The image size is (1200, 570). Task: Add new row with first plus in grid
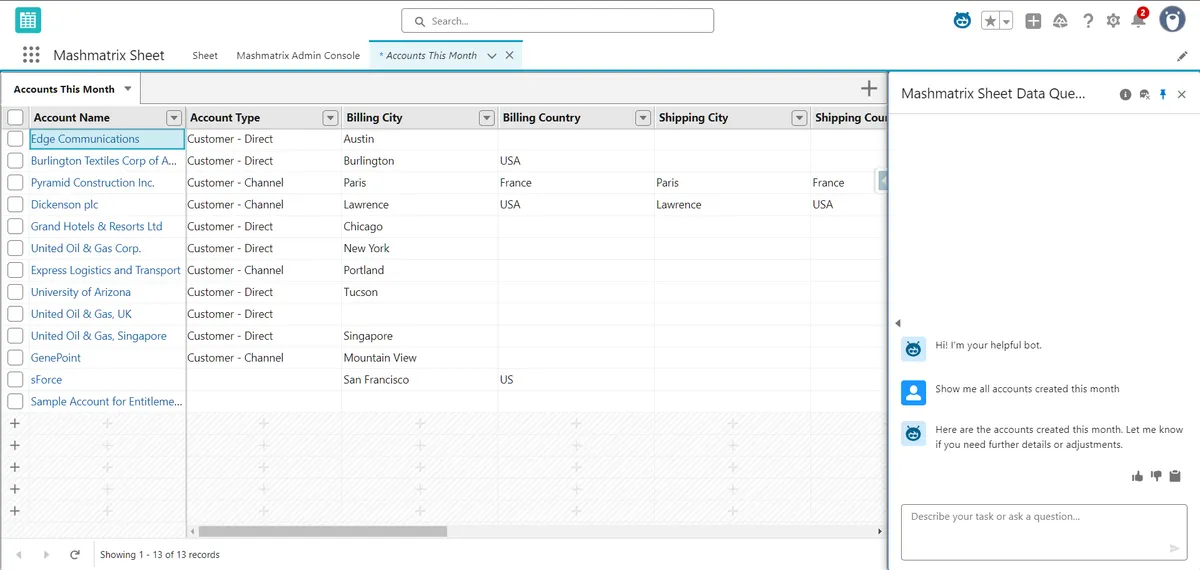pos(15,423)
